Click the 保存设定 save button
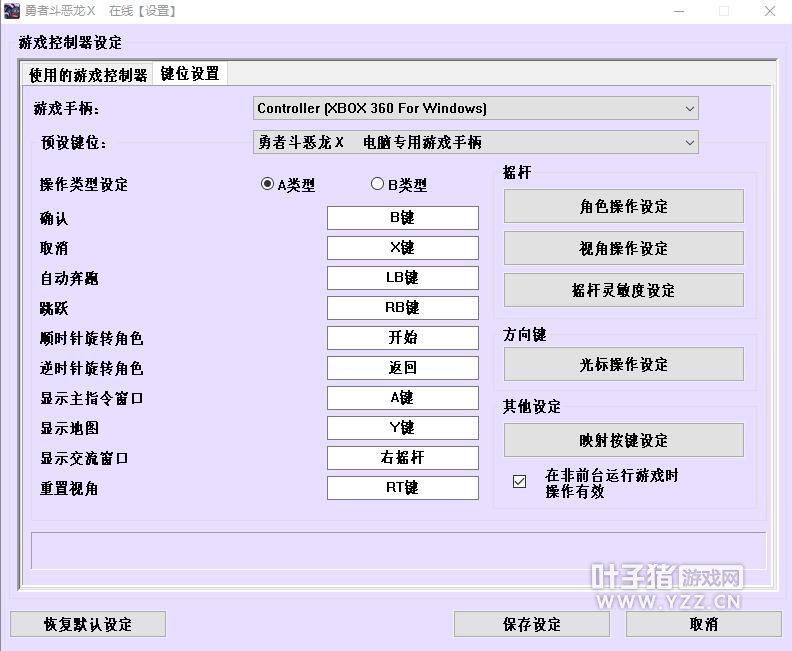Image resolution: width=792 pixels, height=651 pixels. pos(531,624)
